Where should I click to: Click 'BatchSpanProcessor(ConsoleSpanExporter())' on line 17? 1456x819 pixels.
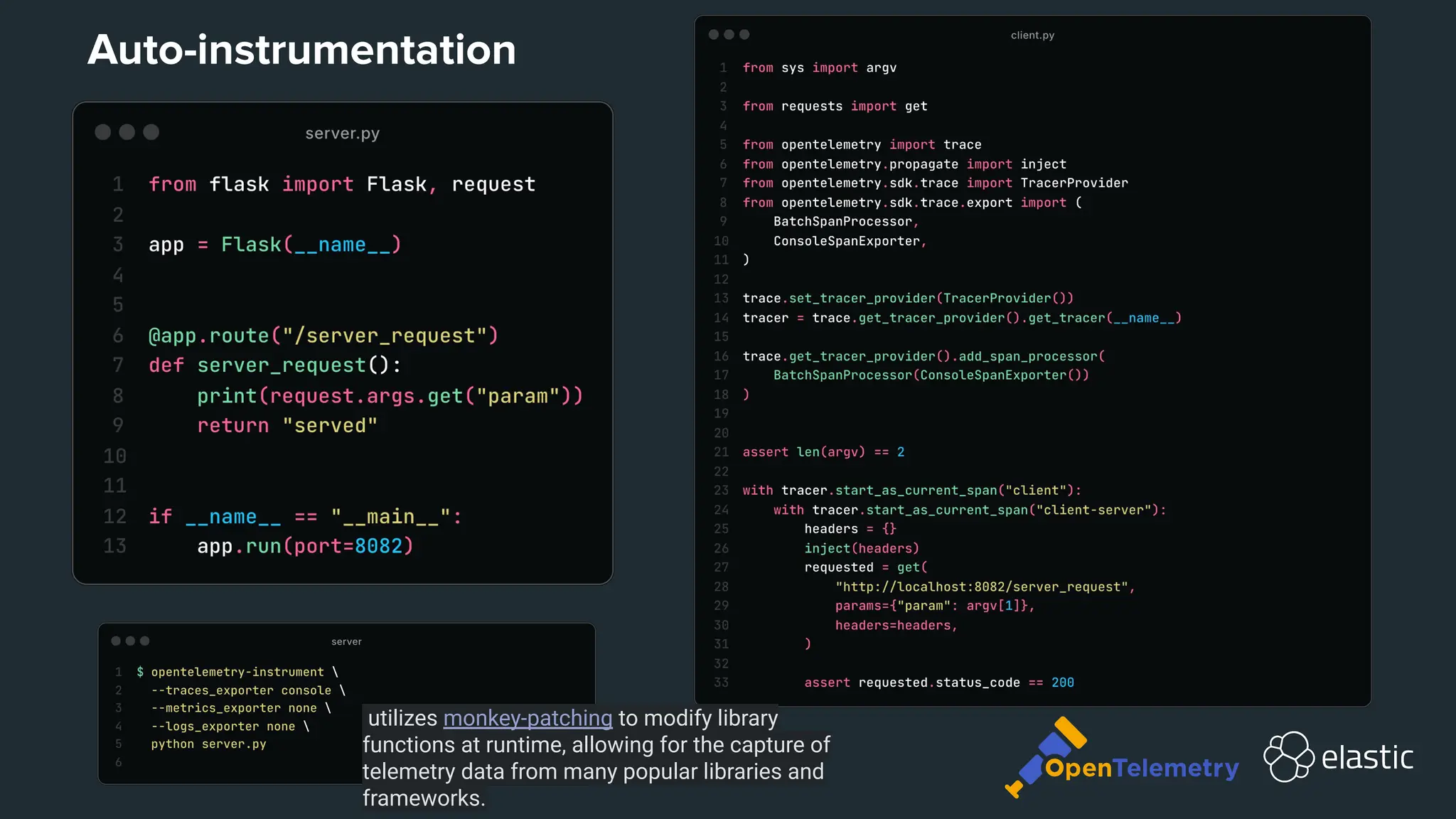(x=931, y=375)
